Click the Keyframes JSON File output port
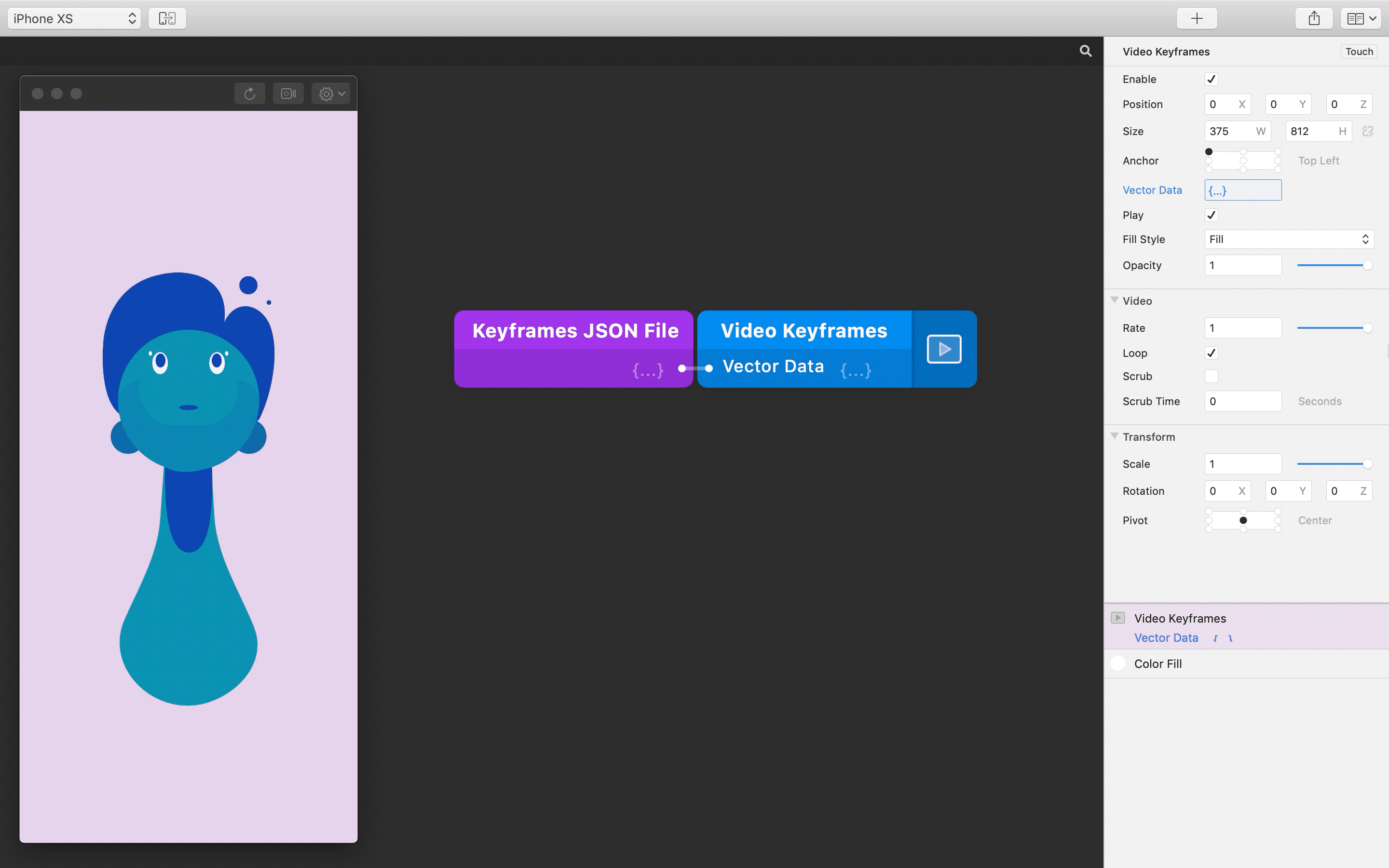Screen dimensions: 1389x868 point(682,368)
